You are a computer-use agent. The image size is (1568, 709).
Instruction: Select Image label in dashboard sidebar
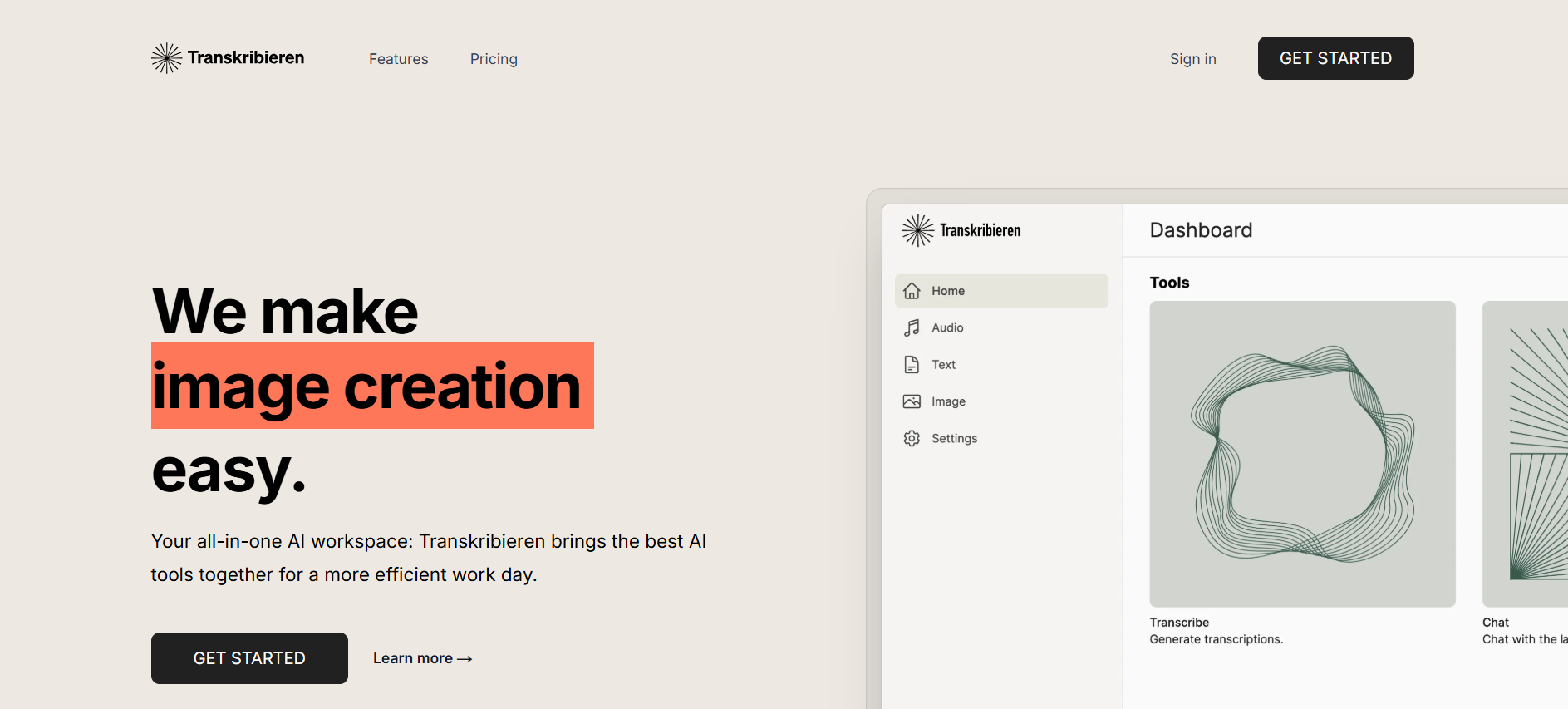948,401
